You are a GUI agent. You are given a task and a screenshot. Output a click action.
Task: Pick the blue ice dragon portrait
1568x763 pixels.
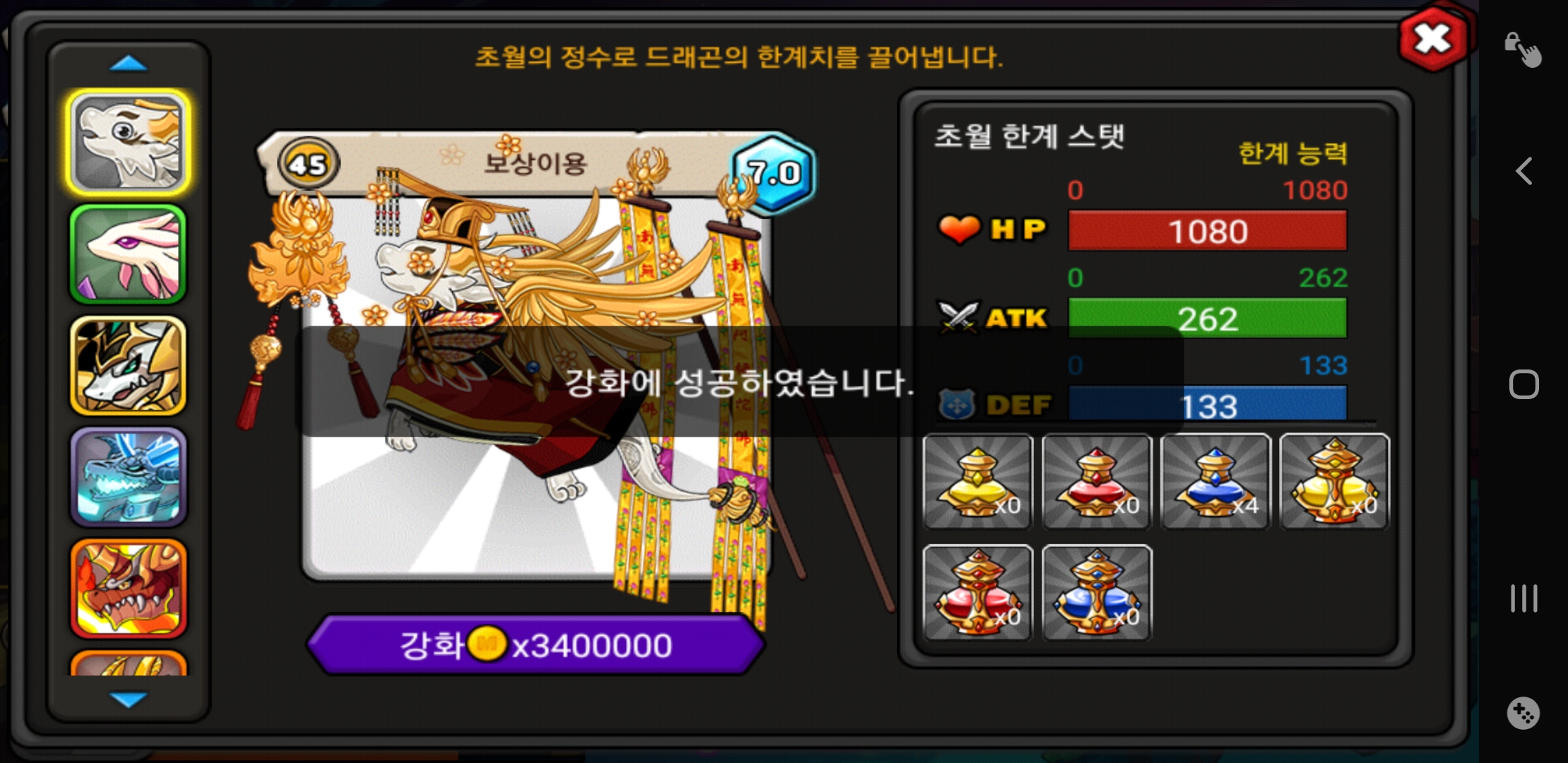[x=128, y=477]
